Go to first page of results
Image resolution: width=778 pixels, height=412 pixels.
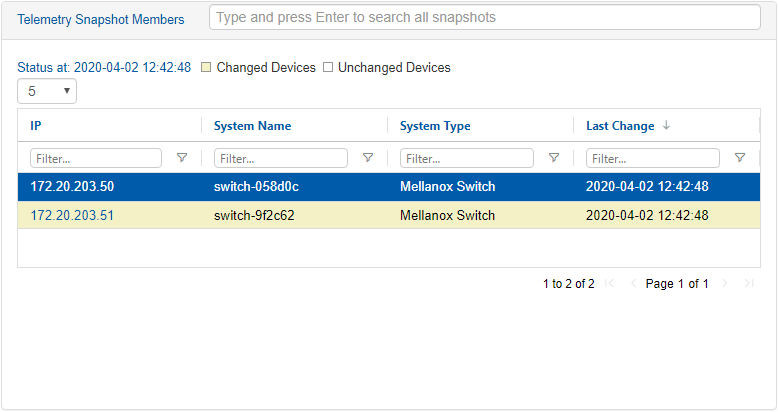(x=610, y=284)
